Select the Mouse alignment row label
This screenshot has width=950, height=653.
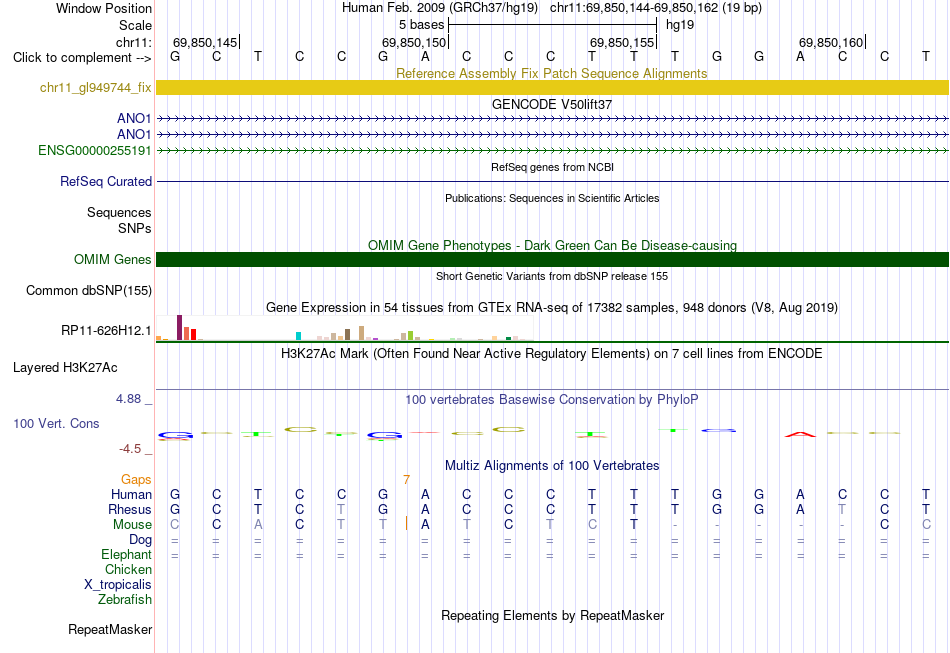(x=132, y=525)
